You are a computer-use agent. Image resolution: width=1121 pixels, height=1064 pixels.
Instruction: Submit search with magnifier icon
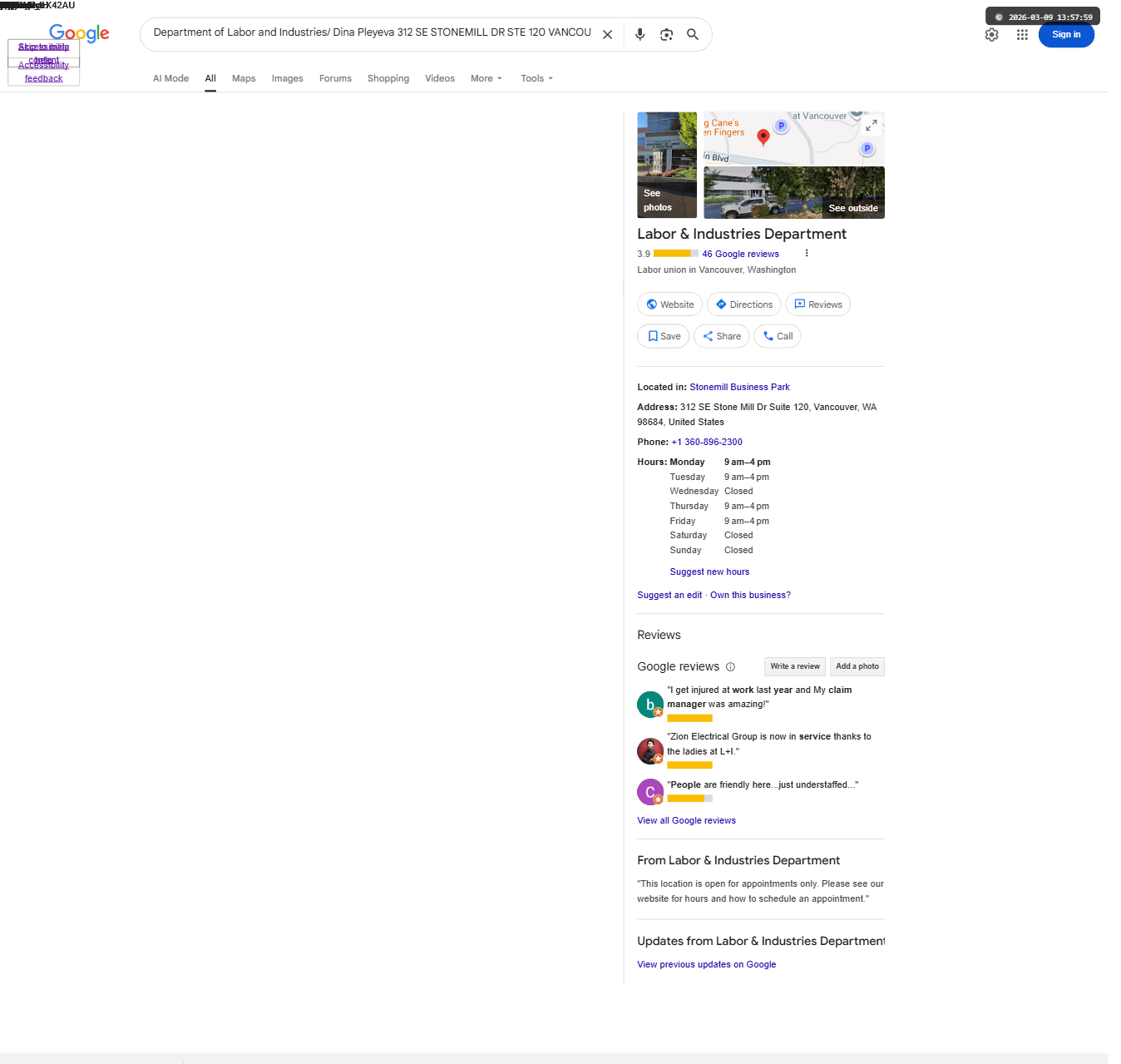coord(692,35)
